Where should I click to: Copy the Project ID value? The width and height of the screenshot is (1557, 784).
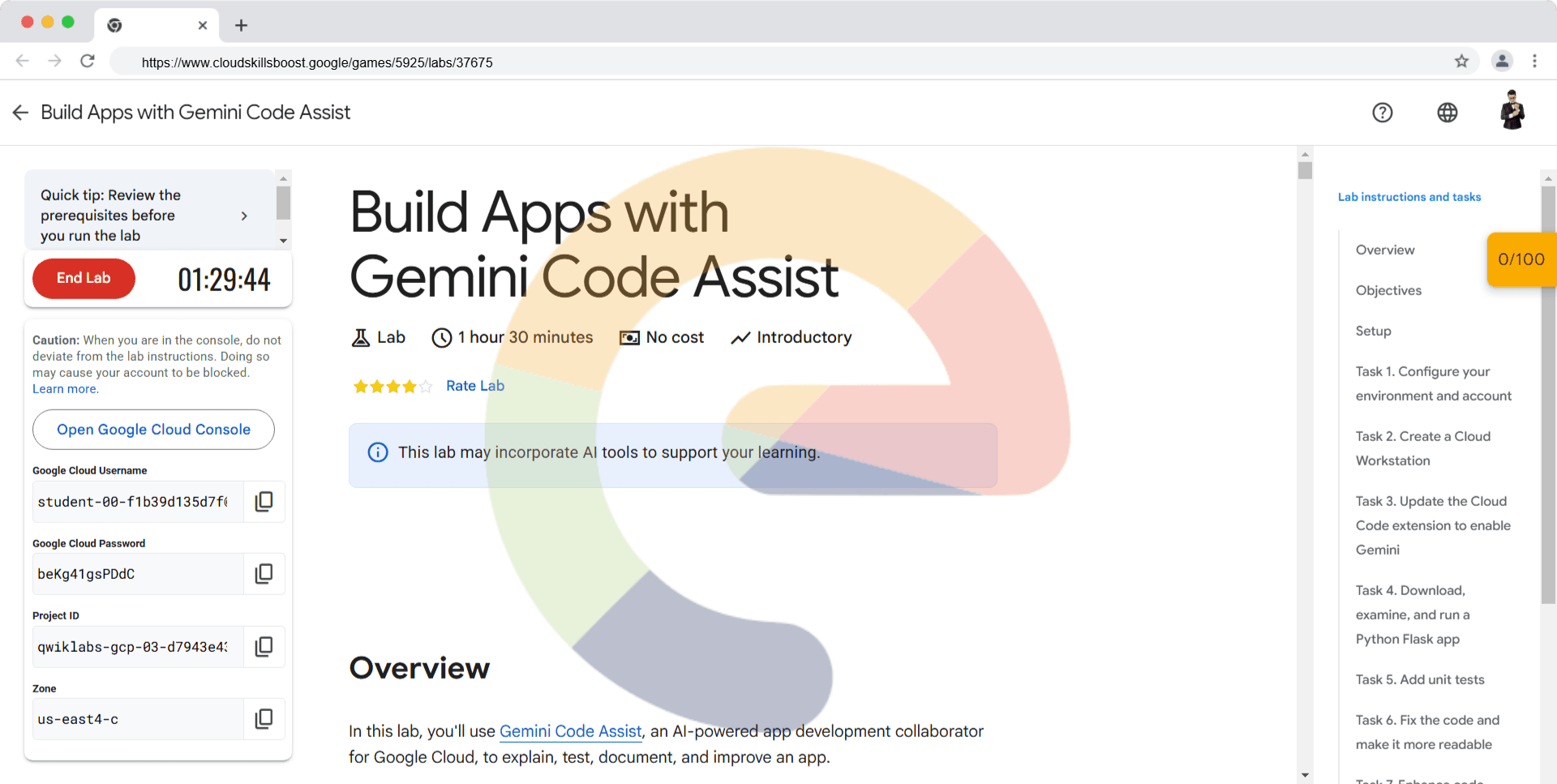264,647
